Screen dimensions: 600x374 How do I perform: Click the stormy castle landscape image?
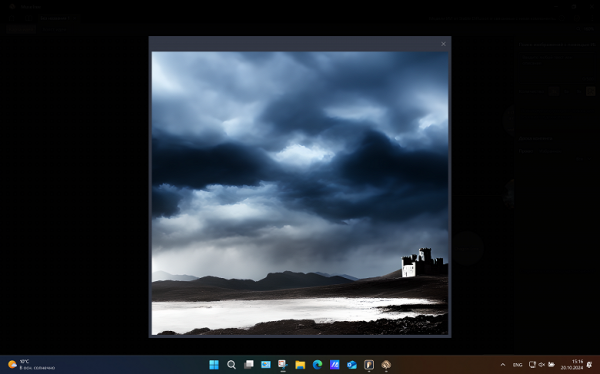tap(300, 193)
